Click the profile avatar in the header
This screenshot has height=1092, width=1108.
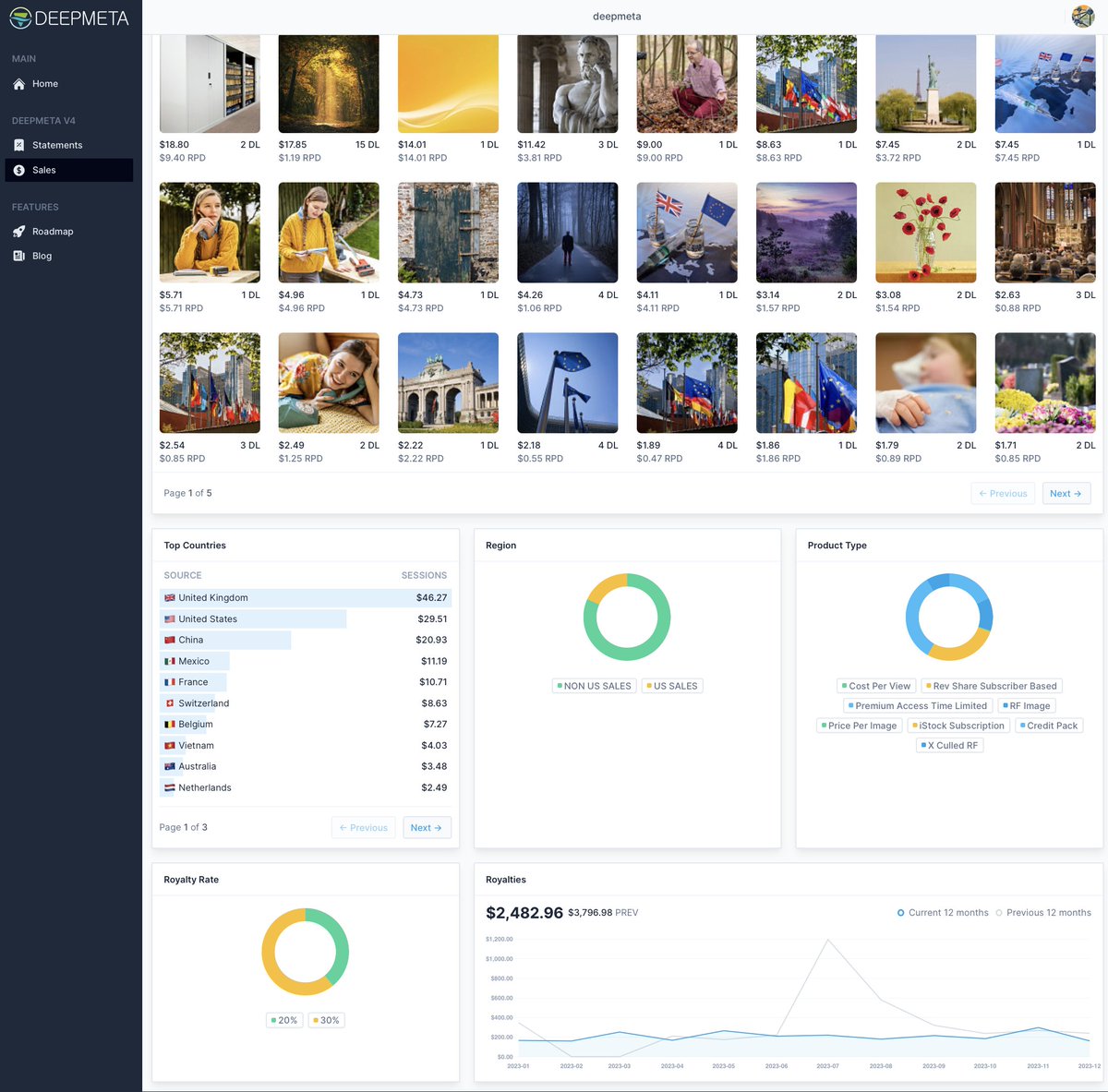1081,17
